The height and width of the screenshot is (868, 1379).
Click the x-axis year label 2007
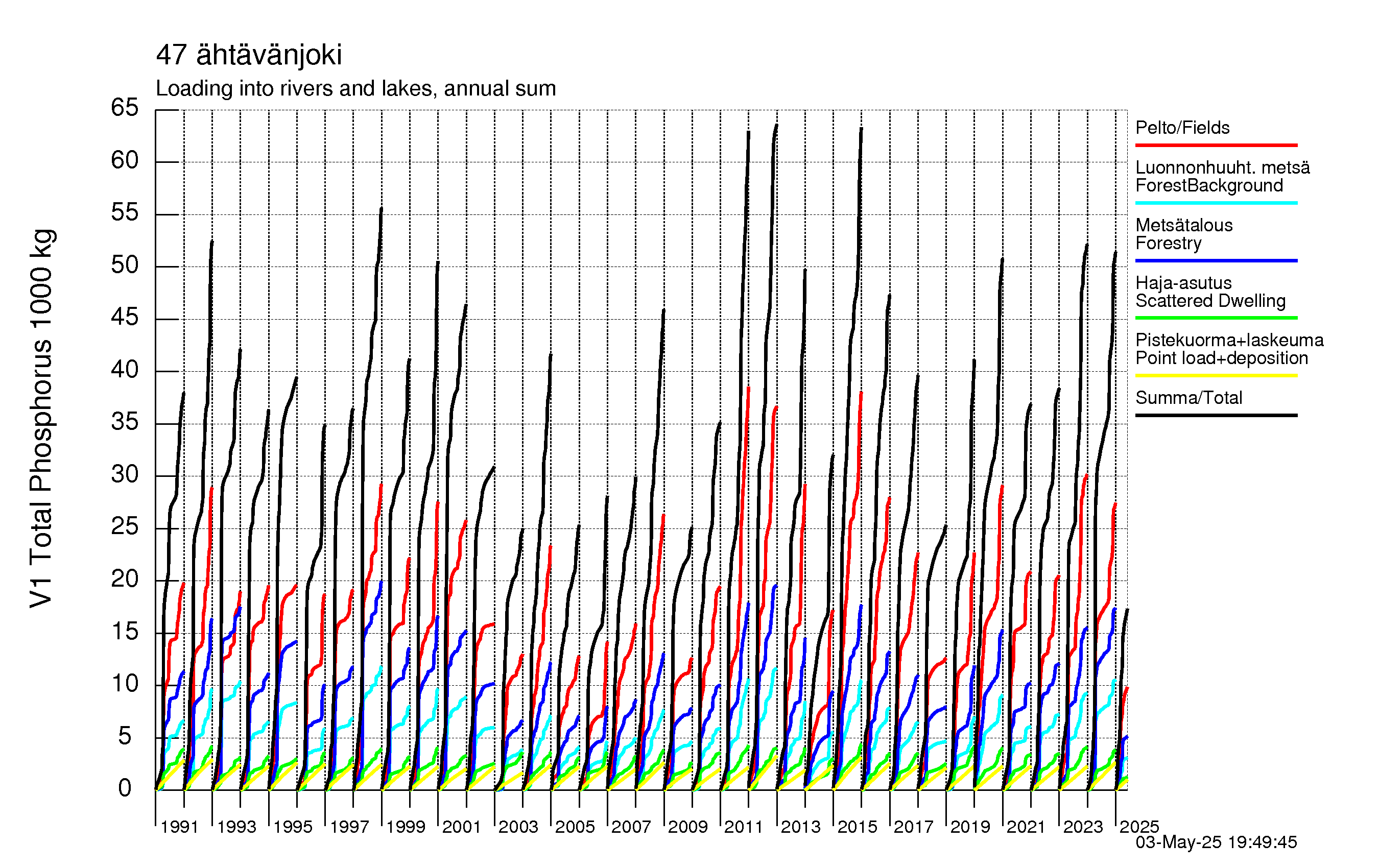point(631,827)
